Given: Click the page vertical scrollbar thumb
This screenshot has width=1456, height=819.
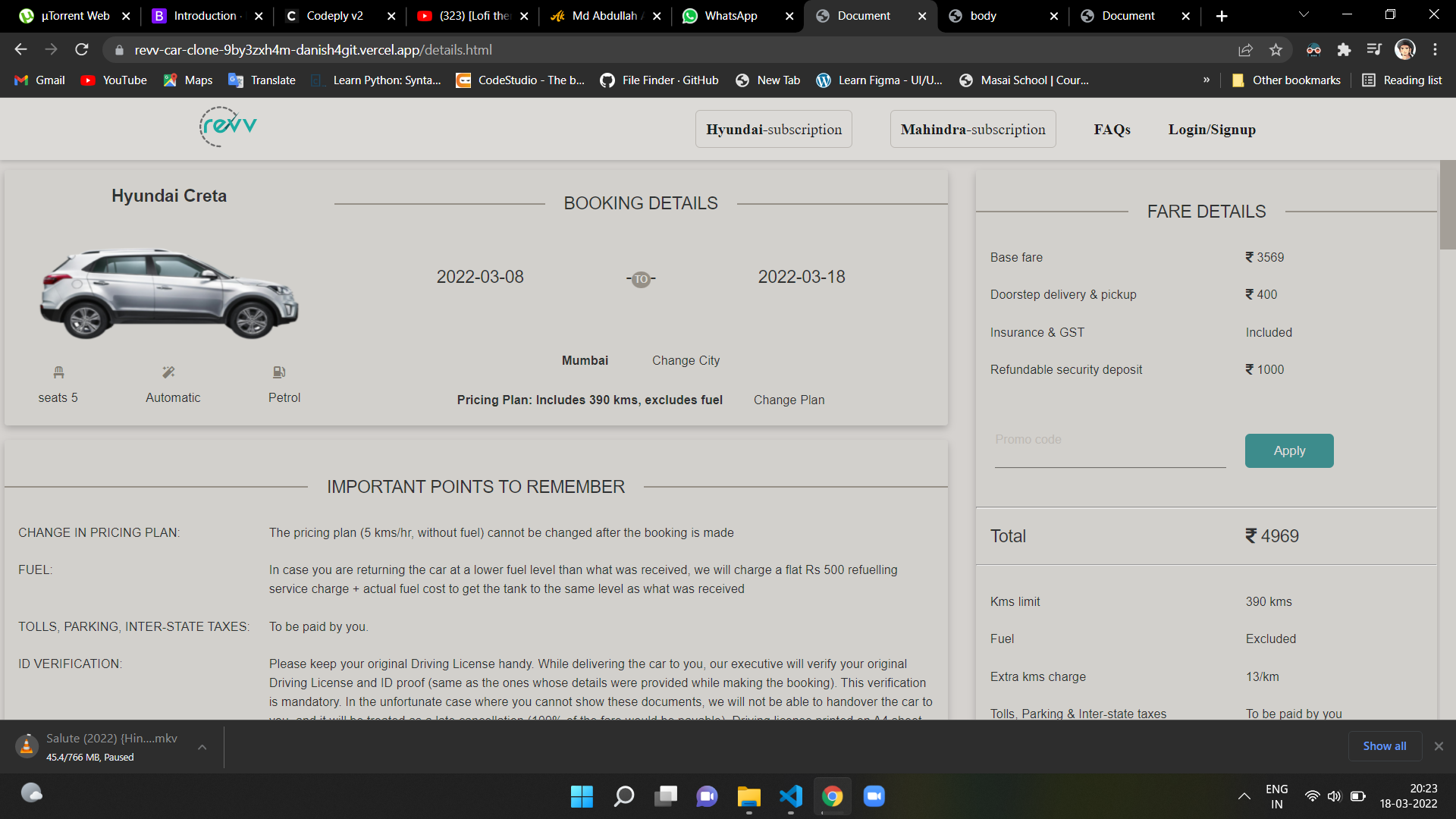Looking at the screenshot, I should 1447,205.
